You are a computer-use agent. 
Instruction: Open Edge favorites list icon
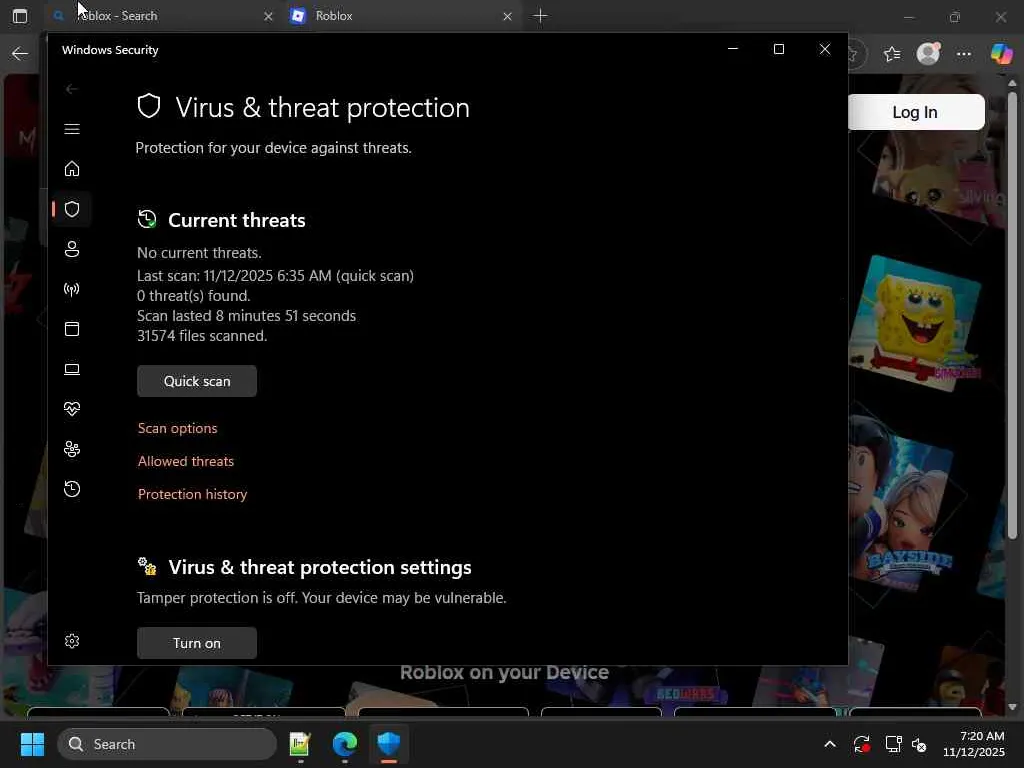pyautogui.click(x=892, y=54)
